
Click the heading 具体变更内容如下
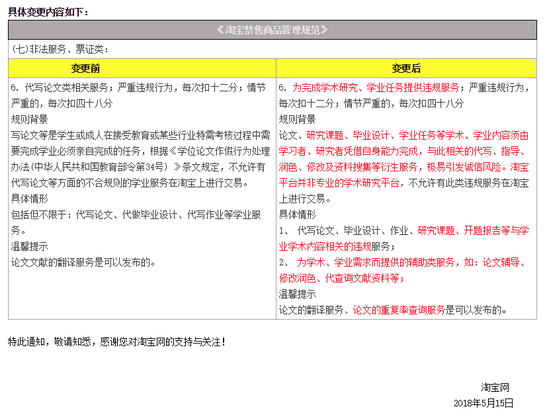[x=48, y=12]
